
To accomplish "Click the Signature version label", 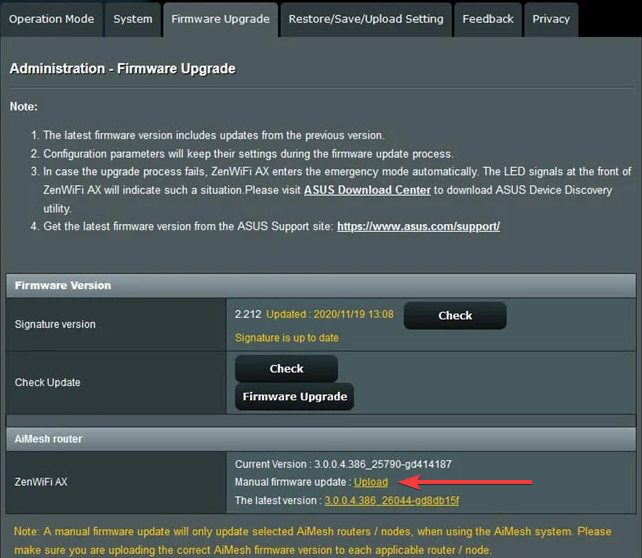I will (55, 324).
